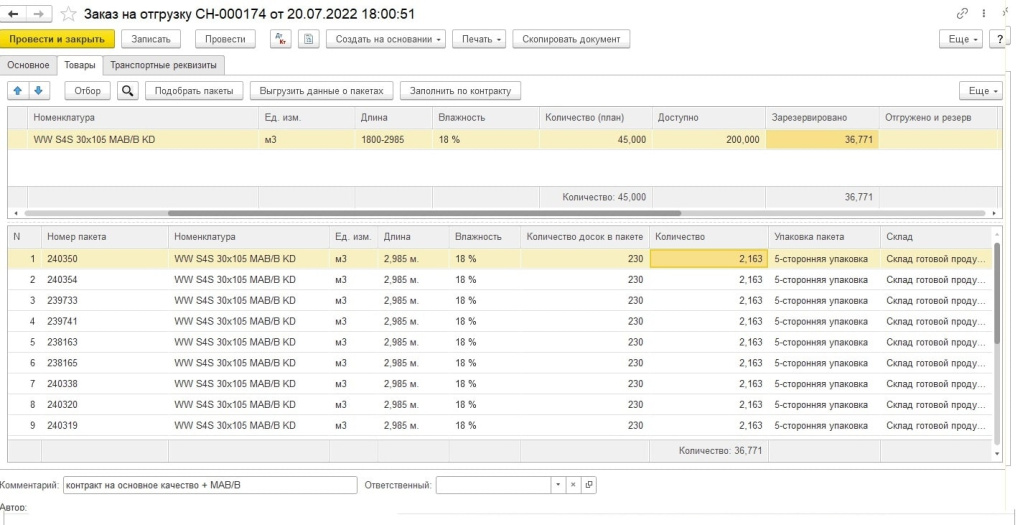
Task: Click the Номенклатура header in the upper table
Action: [143, 118]
